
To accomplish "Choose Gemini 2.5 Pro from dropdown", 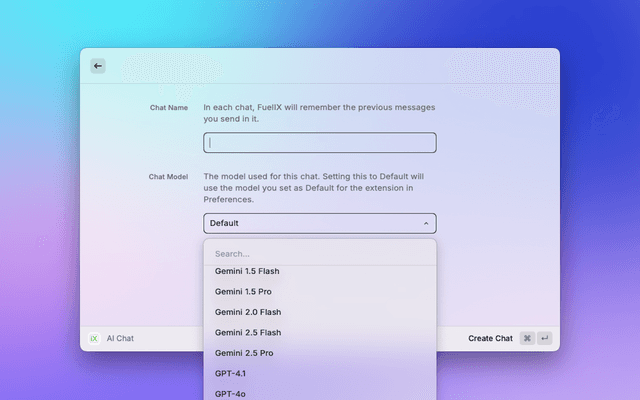I will pos(244,353).
